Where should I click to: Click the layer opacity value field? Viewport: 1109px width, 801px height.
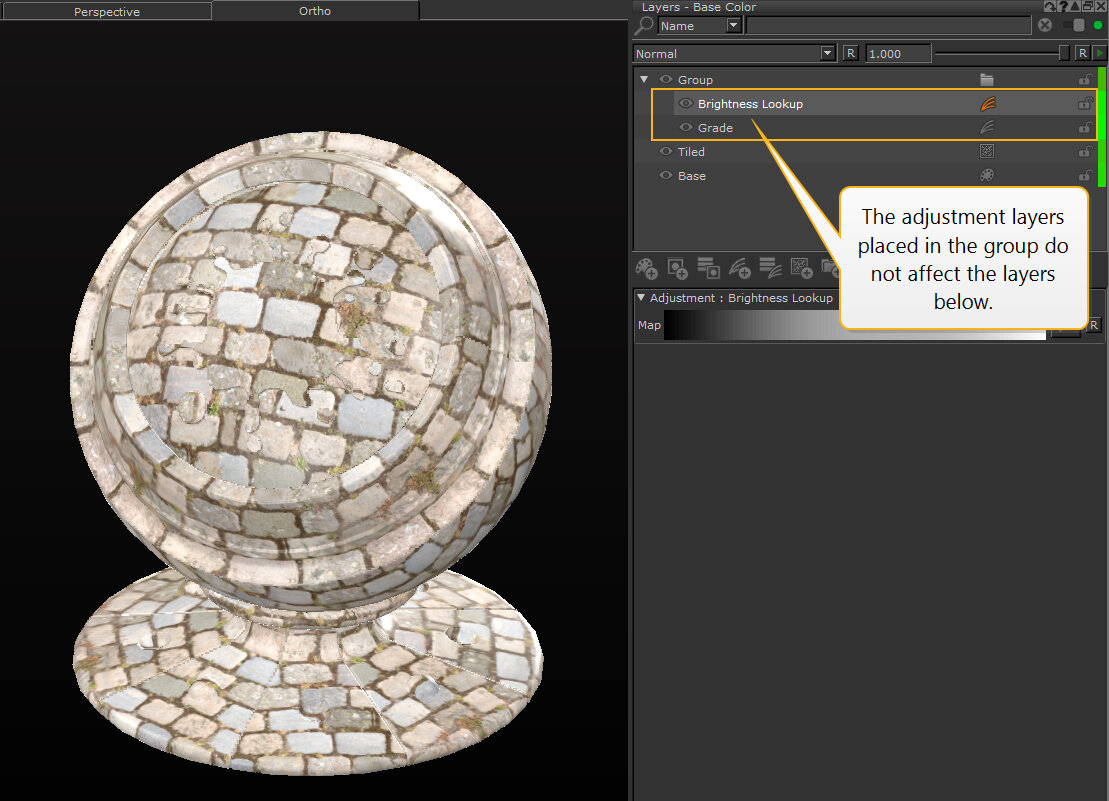pyautogui.click(x=898, y=53)
